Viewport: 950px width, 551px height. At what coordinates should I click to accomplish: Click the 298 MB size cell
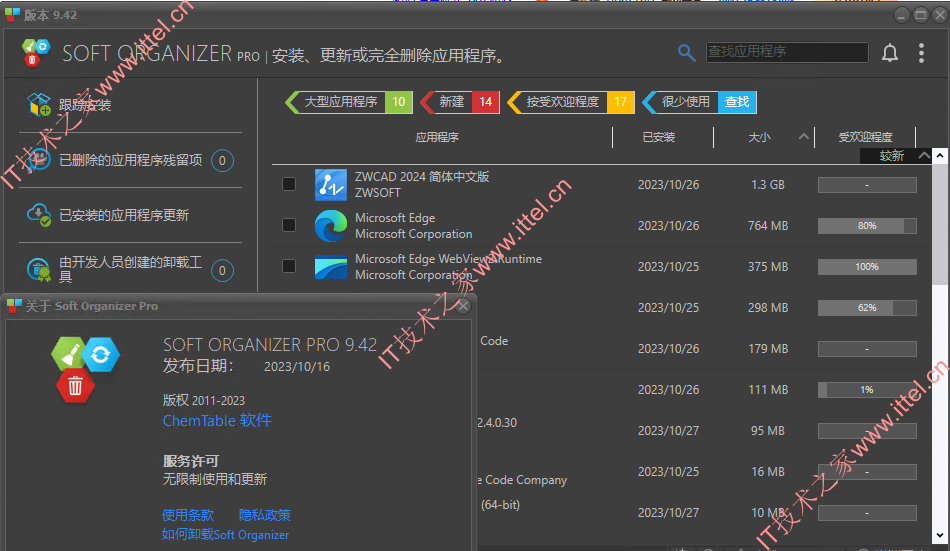click(768, 308)
